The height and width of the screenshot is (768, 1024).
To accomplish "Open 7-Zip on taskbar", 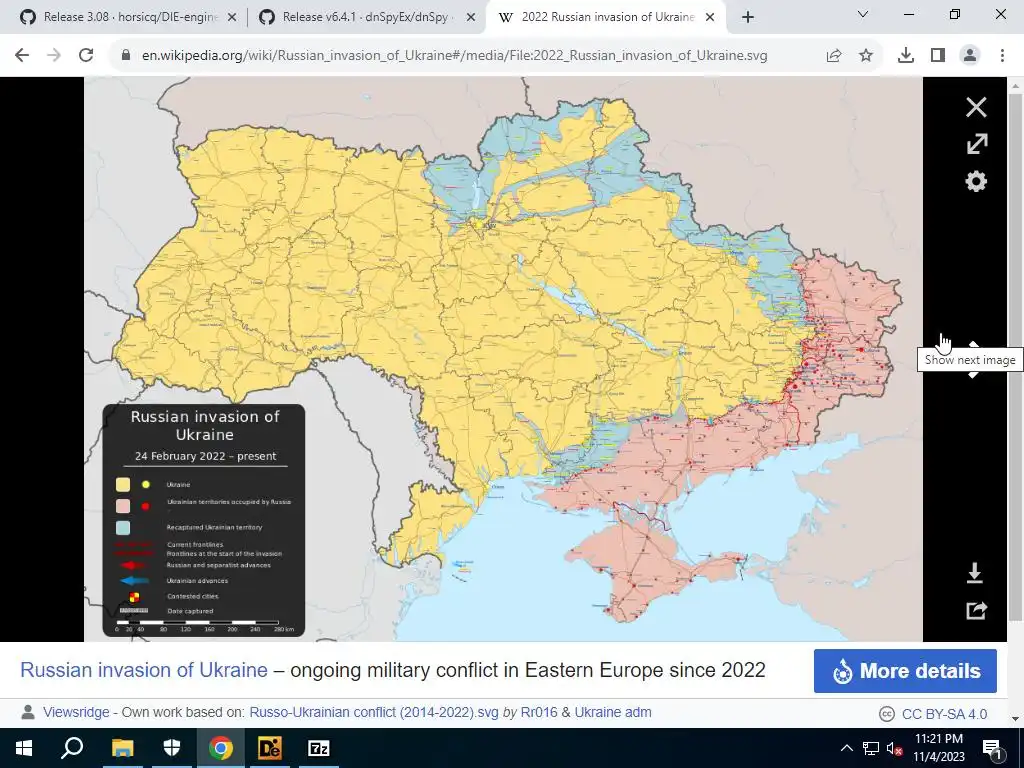I will (x=319, y=748).
